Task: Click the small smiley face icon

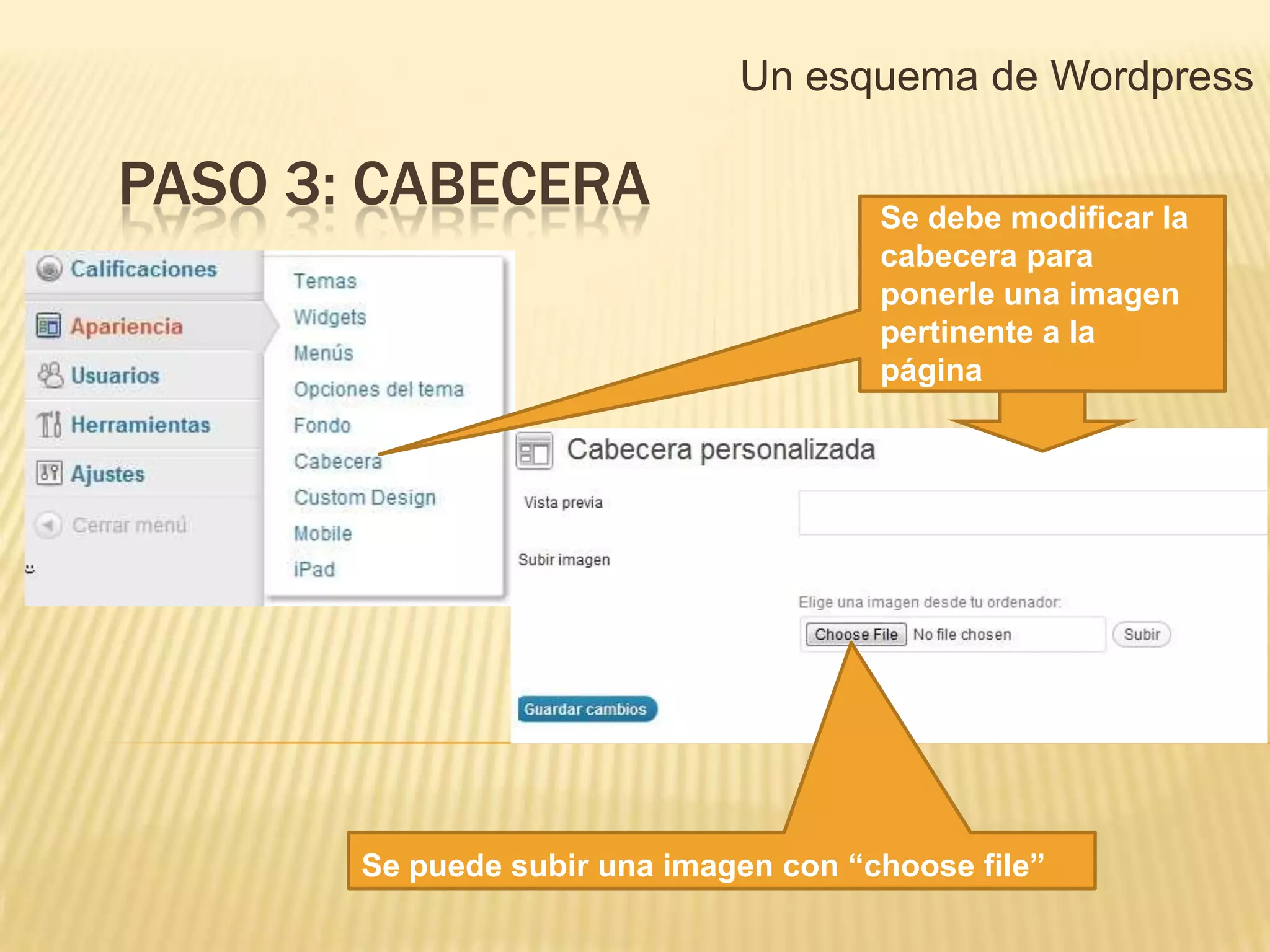Action: pos(30,568)
